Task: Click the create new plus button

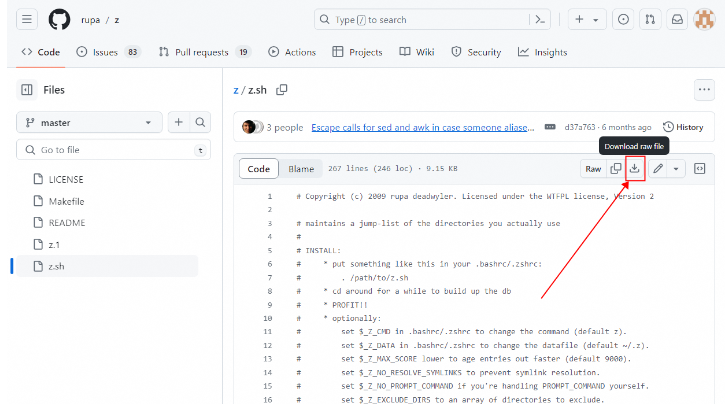Action: [x=579, y=19]
